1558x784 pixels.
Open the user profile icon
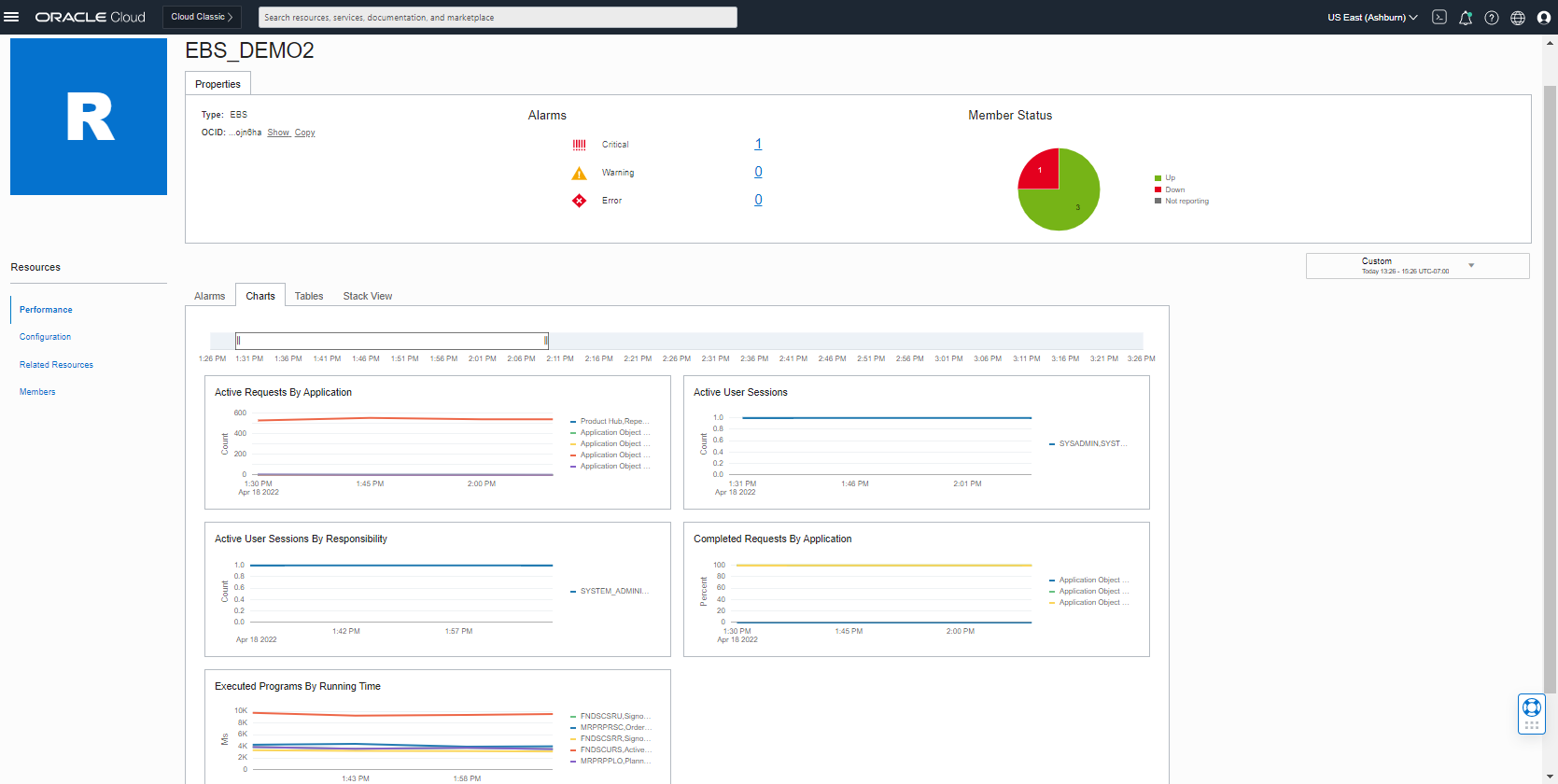[x=1544, y=18]
